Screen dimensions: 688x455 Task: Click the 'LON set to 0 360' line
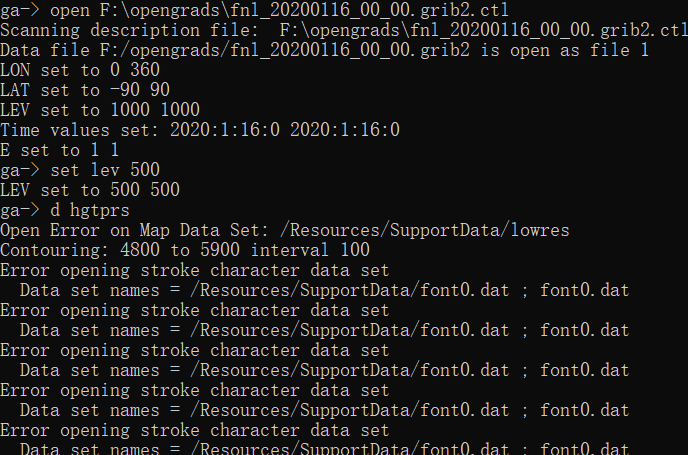(80, 70)
